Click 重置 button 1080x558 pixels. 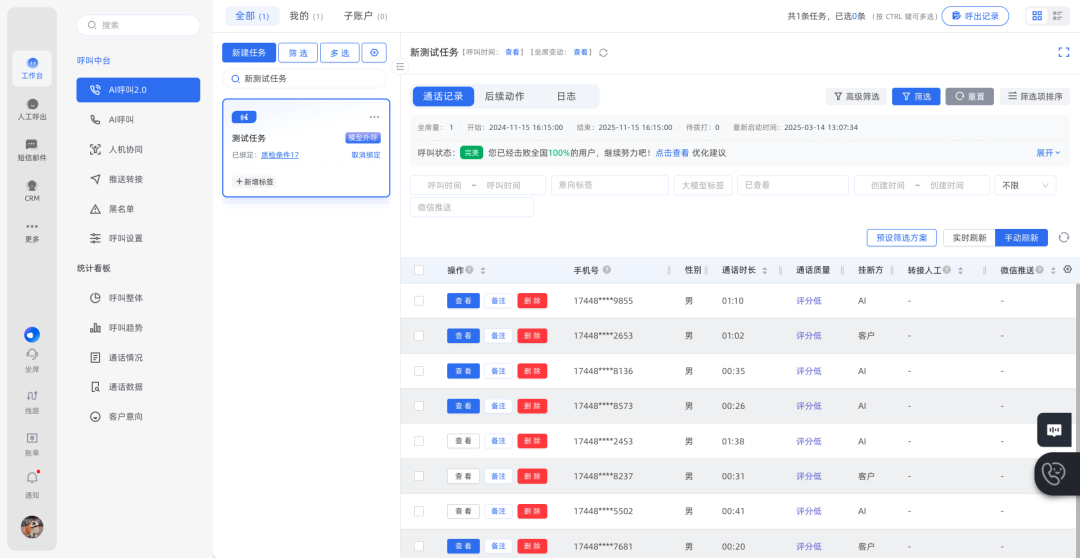(970, 96)
